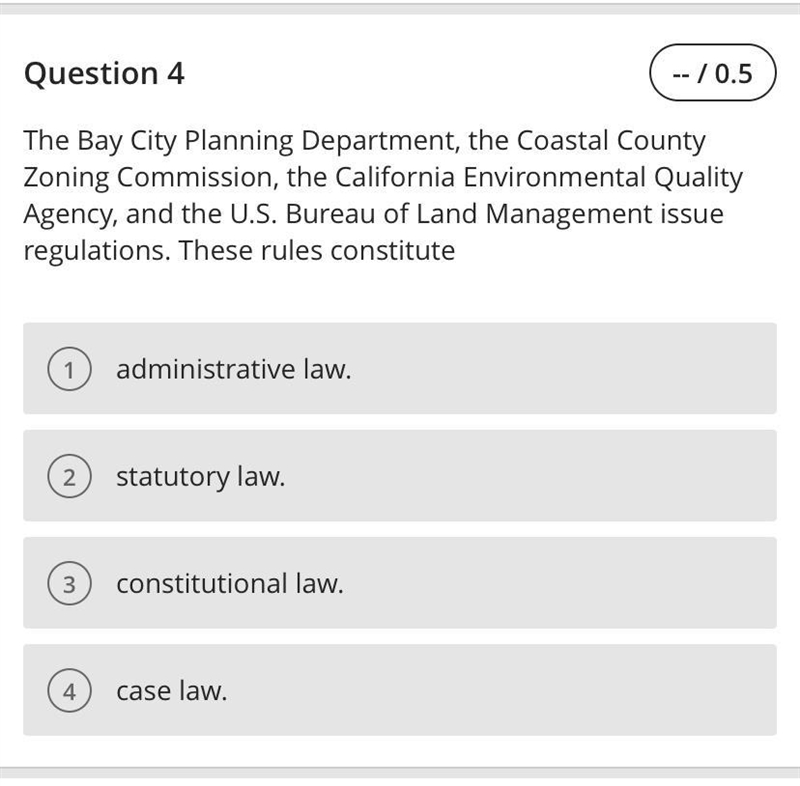Click the gray divider bar above Question 4
Screen dimensions: 800x786
click(400, 8)
